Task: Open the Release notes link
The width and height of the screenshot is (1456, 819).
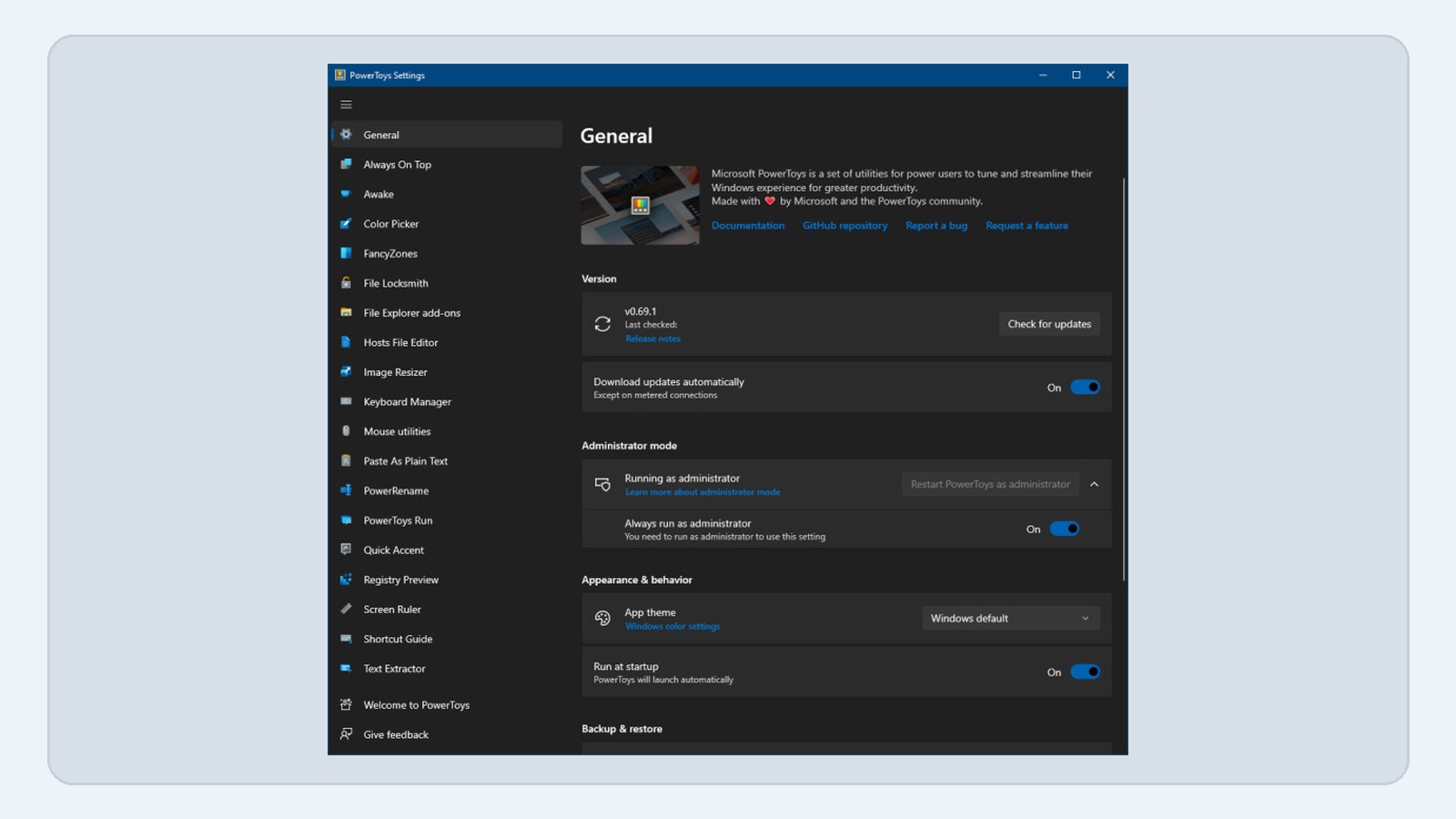Action: [x=652, y=339]
